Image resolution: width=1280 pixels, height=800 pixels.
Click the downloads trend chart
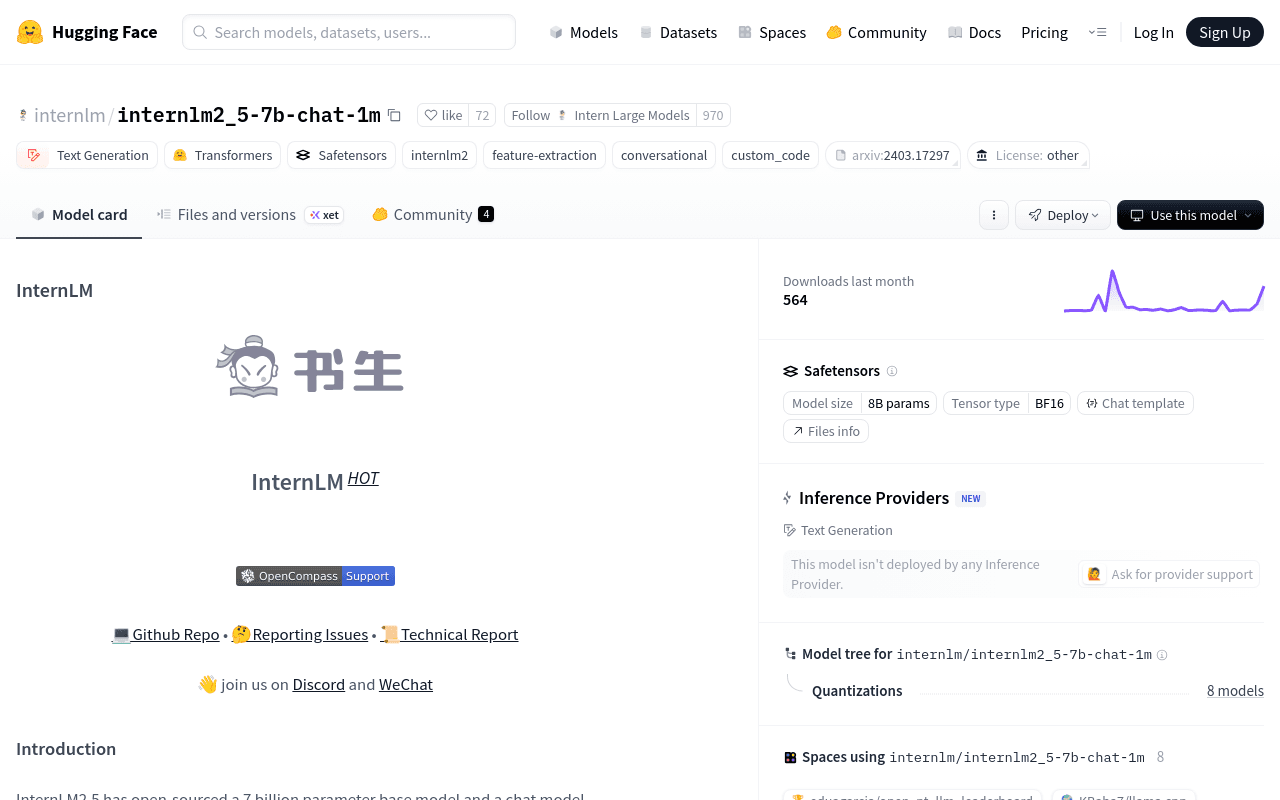(1164, 291)
